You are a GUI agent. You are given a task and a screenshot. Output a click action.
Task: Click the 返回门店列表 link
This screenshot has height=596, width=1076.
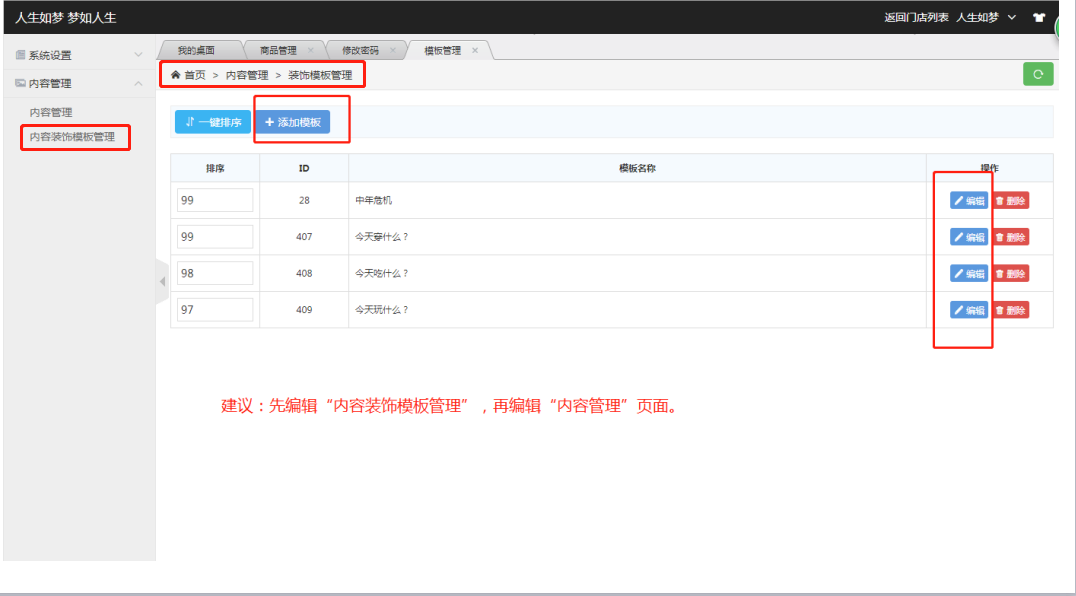point(916,17)
